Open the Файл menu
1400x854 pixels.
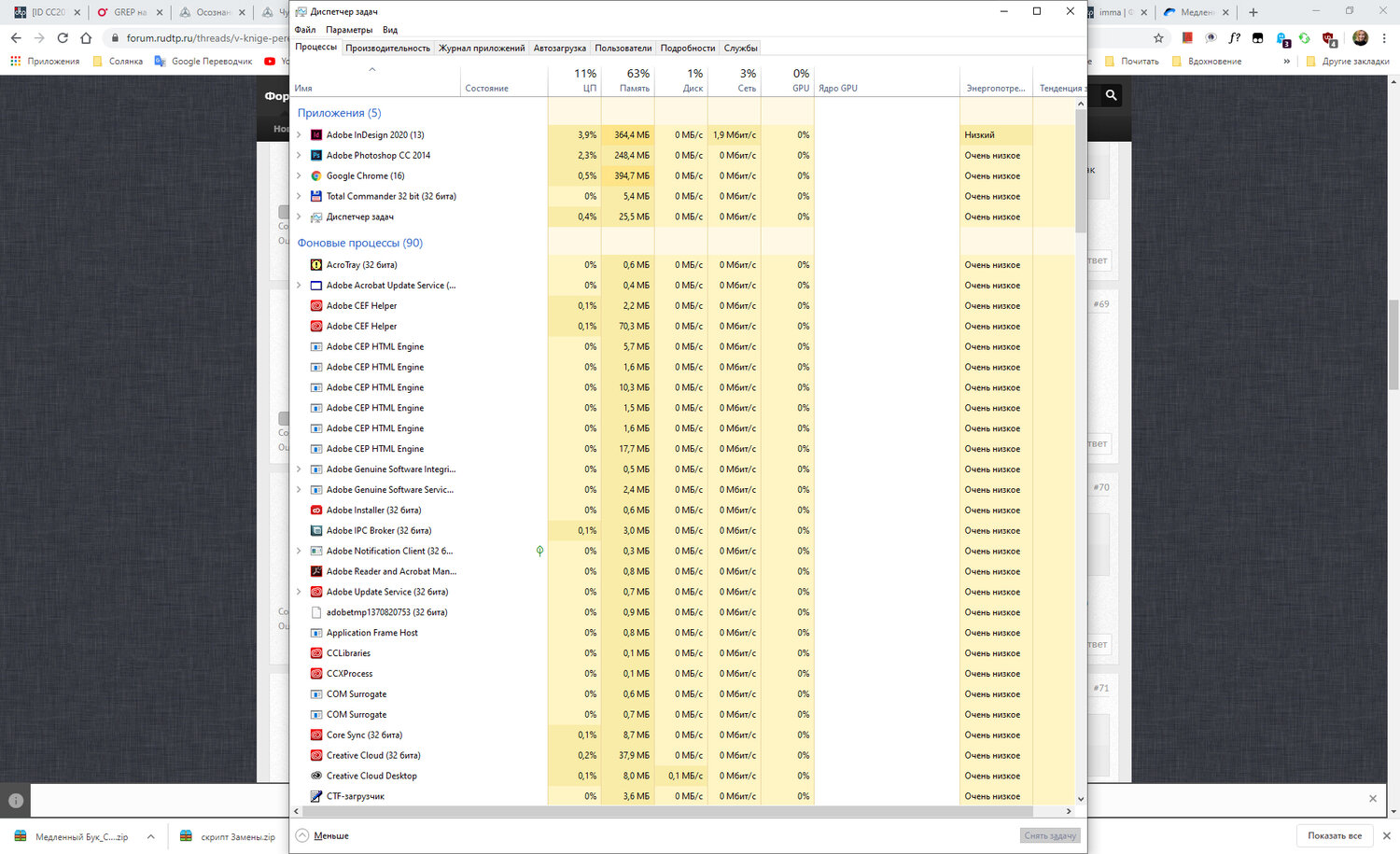pyautogui.click(x=305, y=30)
